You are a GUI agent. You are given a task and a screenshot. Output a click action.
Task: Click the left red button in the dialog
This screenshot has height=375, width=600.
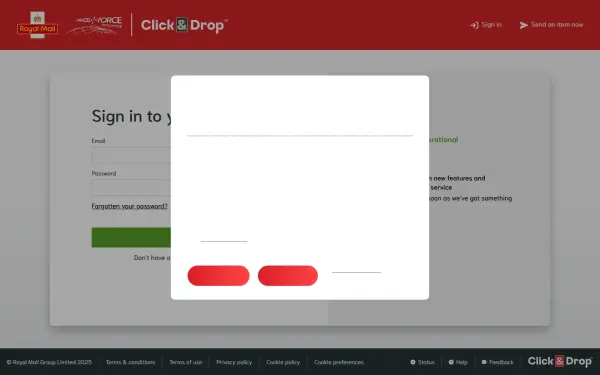point(218,276)
